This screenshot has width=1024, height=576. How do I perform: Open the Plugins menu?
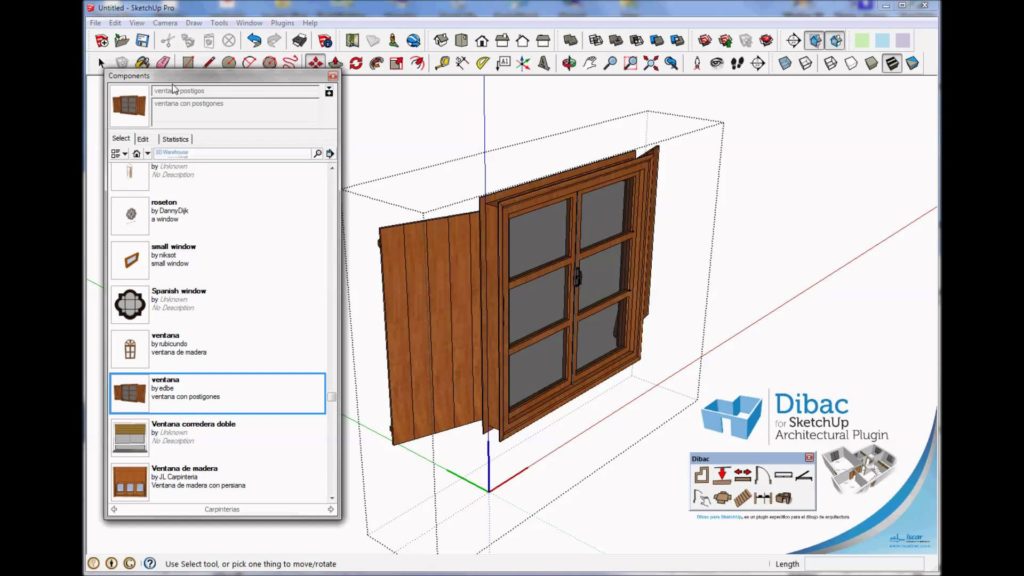click(282, 23)
